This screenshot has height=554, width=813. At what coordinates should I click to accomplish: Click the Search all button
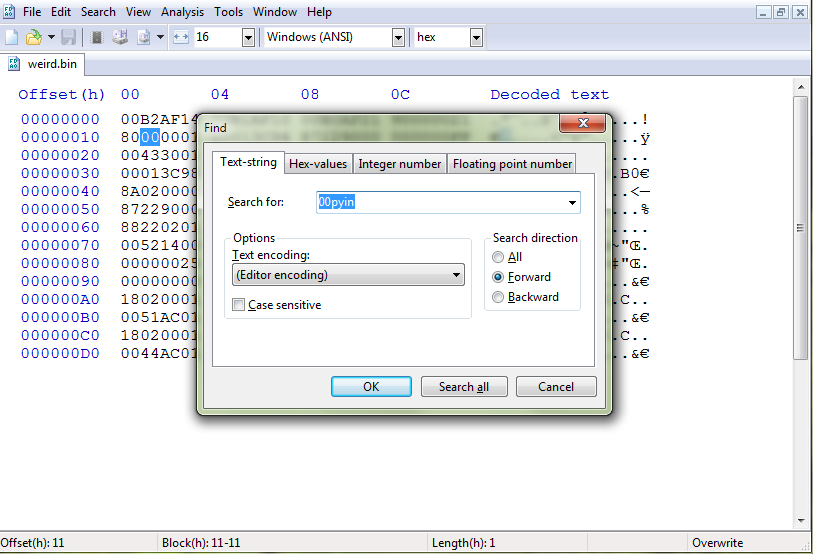(x=464, y=387)
